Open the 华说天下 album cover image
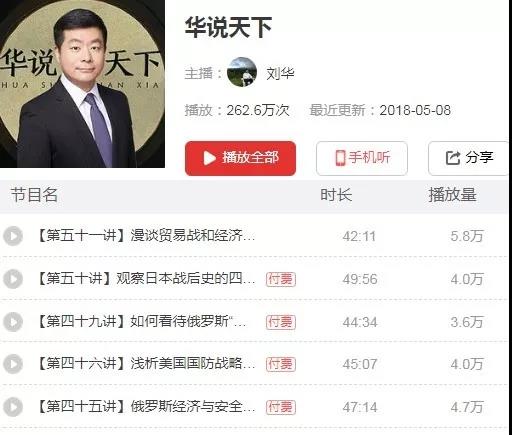The height and width of the screenshot is (435, 512). tap(82, 83)
